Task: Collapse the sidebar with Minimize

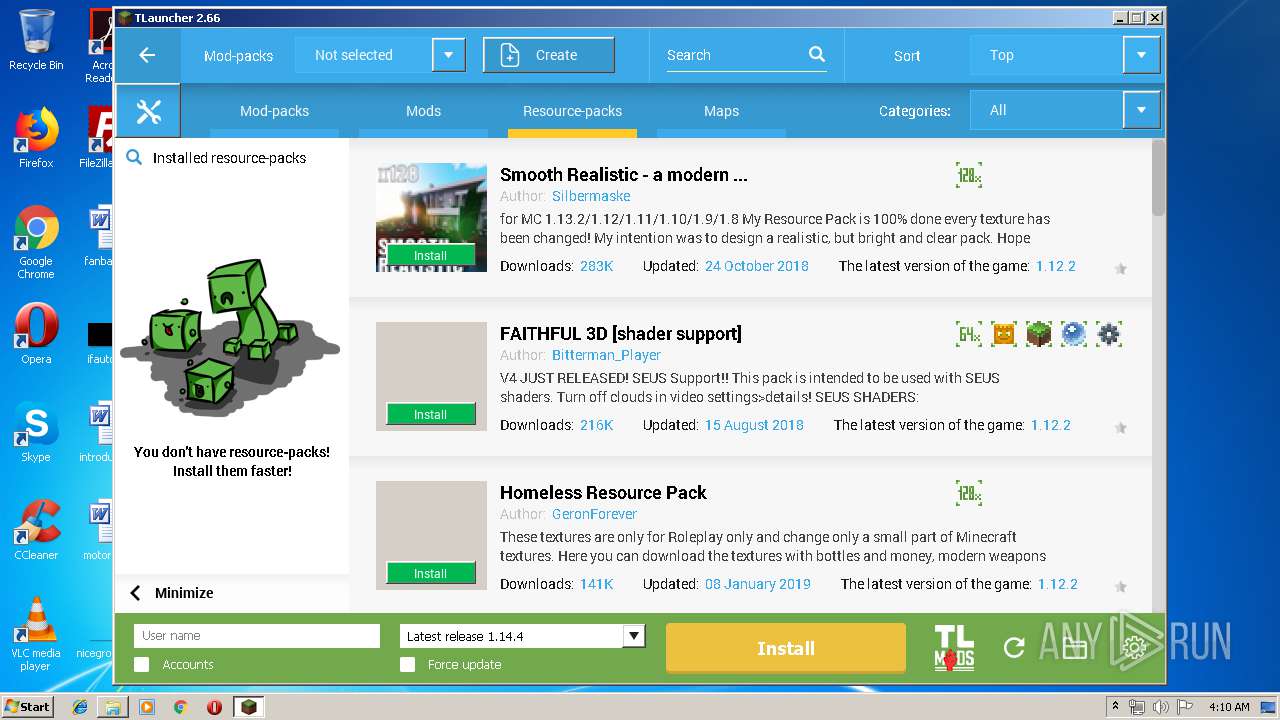Action: pos(171,593)
